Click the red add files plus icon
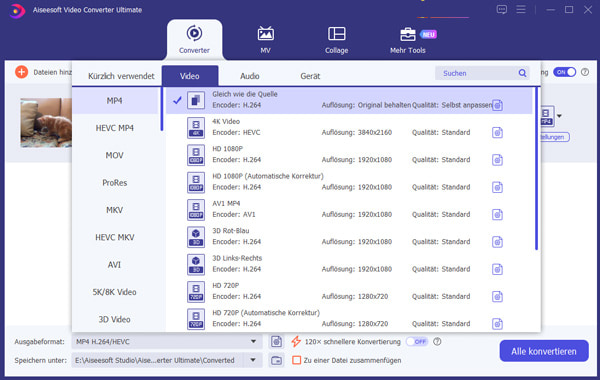This screenshot has width=600, height=380. (21, 72)
